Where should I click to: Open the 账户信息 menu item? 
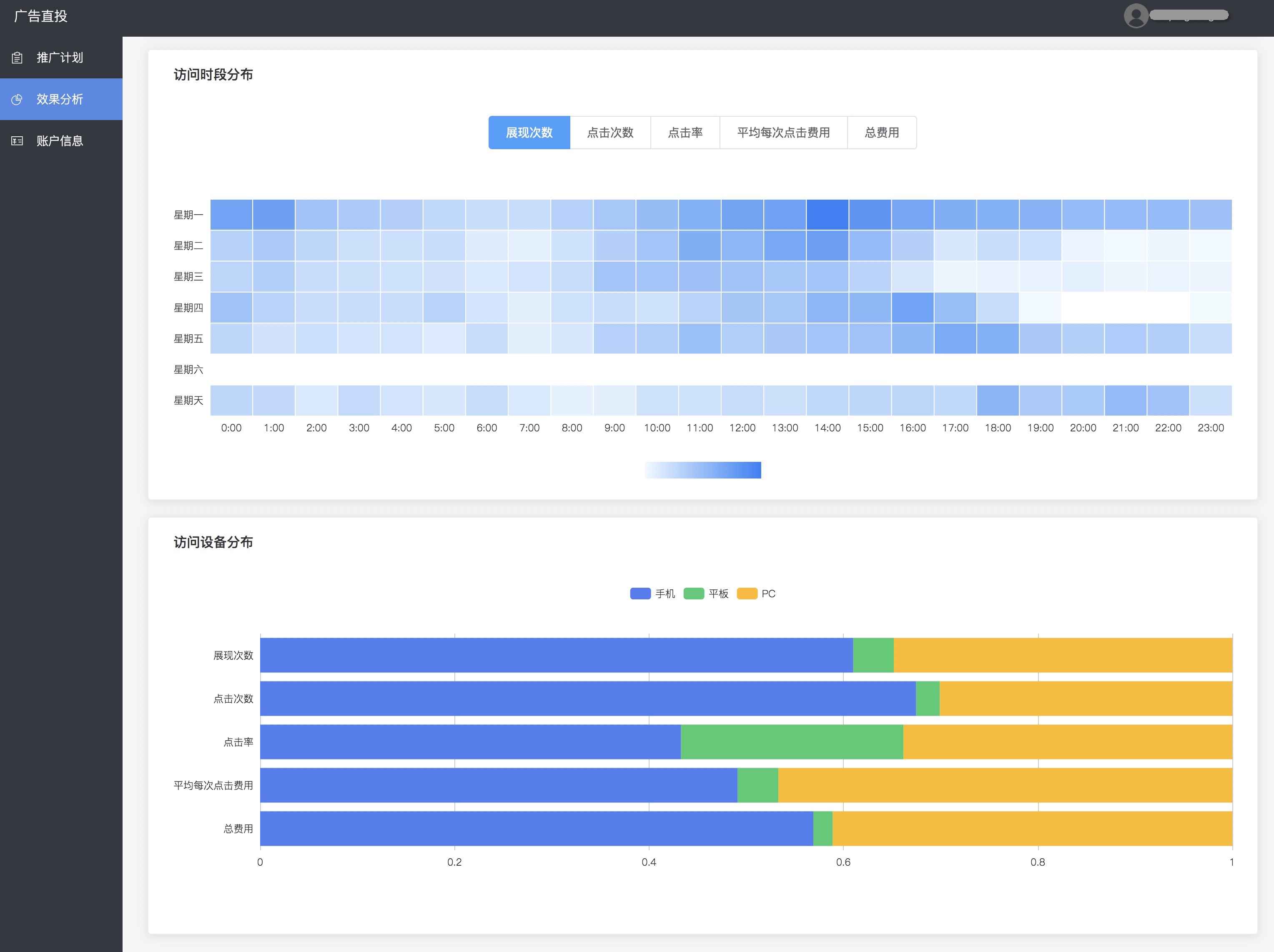click(60, 141)
